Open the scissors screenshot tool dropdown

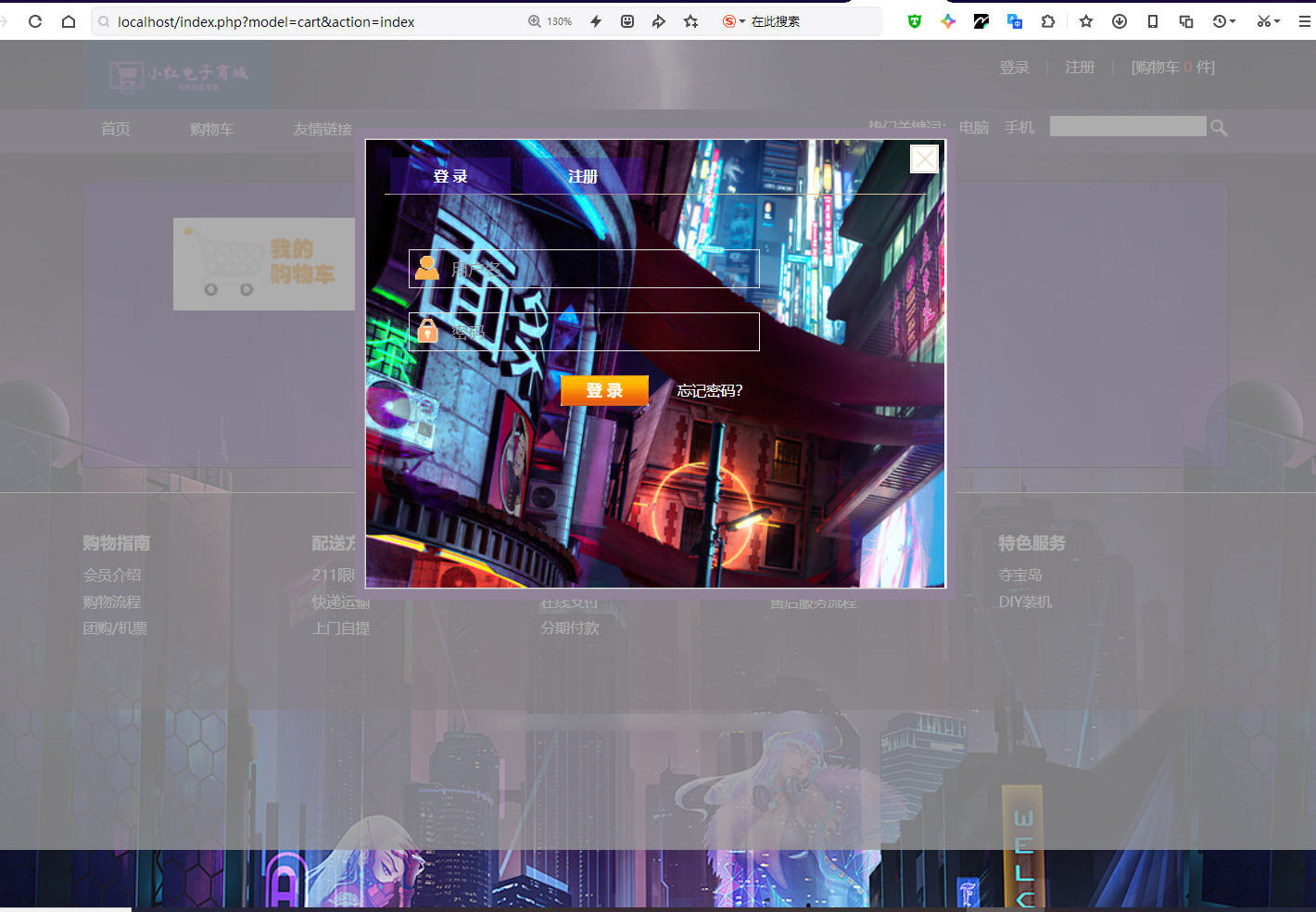coord(1268,21)
